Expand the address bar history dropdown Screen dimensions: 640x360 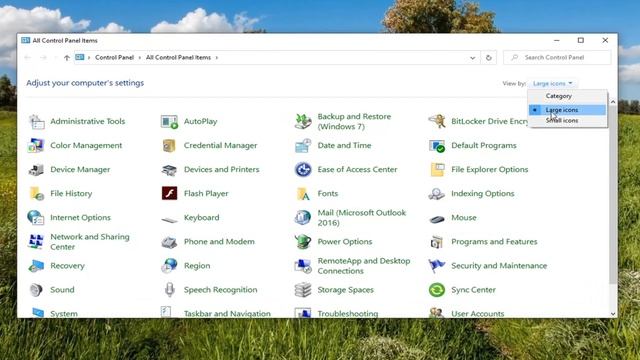(x=472, y=58)
